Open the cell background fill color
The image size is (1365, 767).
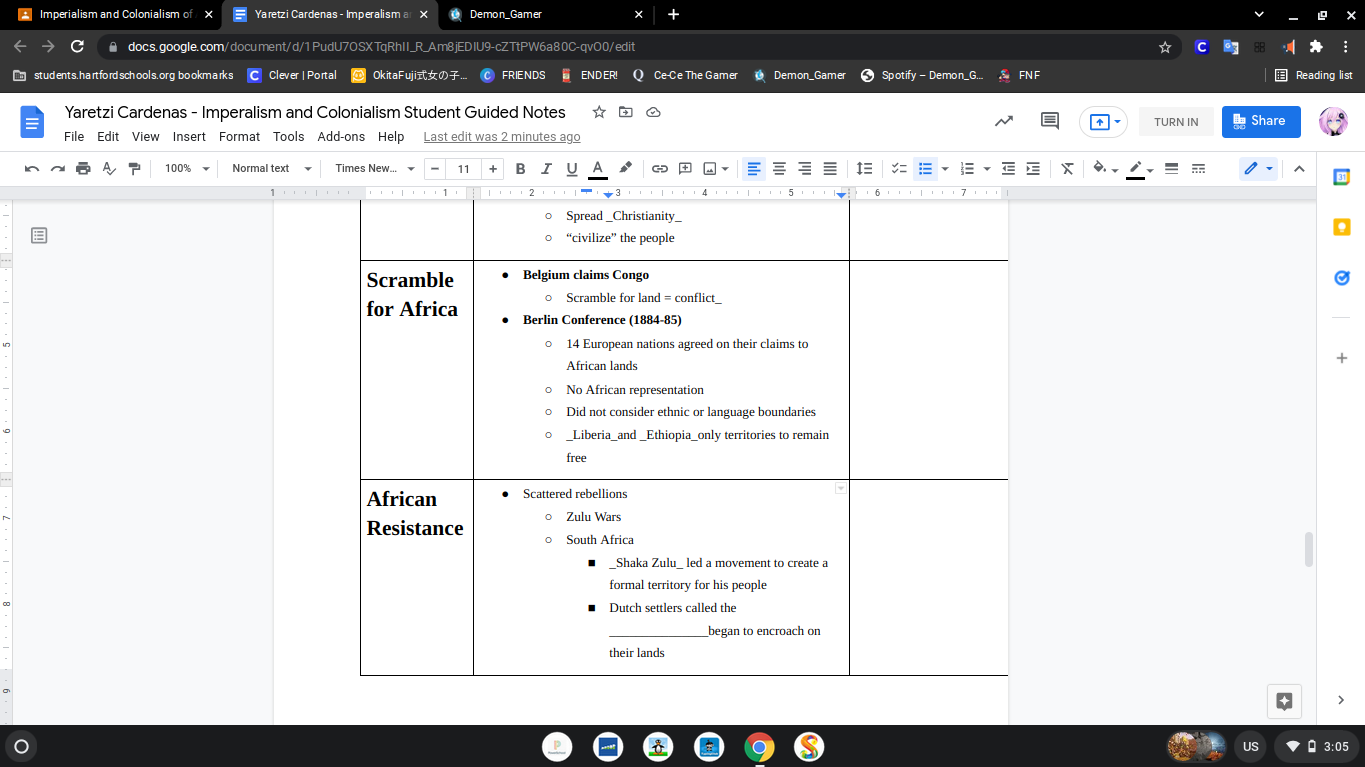(x=1105, y=169)
